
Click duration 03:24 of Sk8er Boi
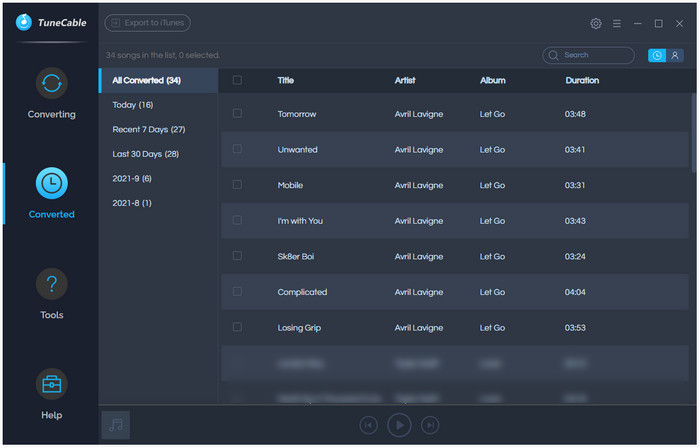(575, 257)
